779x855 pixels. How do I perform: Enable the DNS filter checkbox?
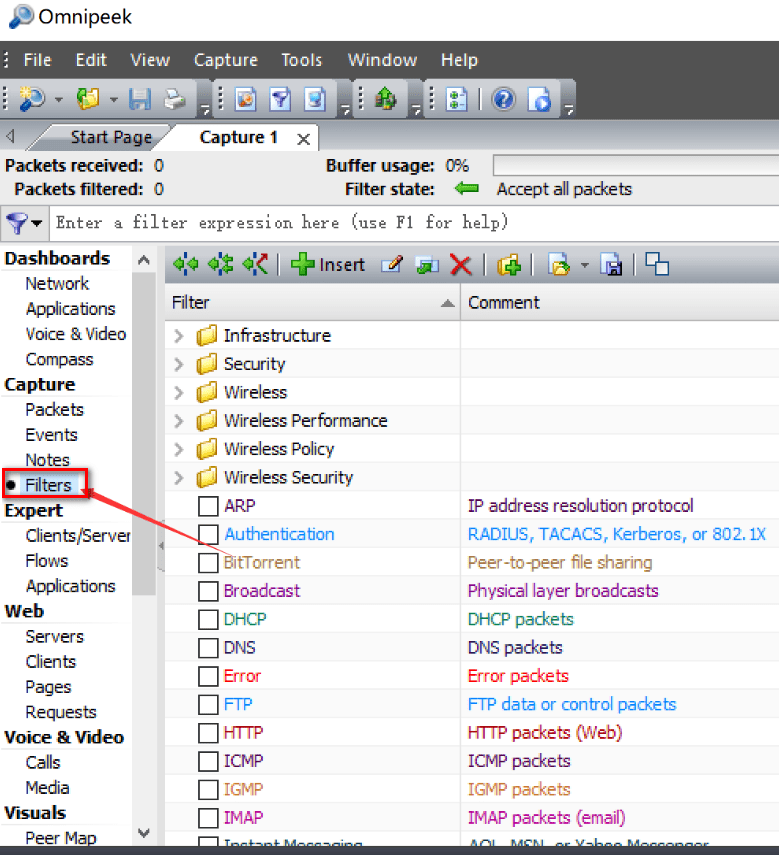pyautogui.click(x=208, y=648)
